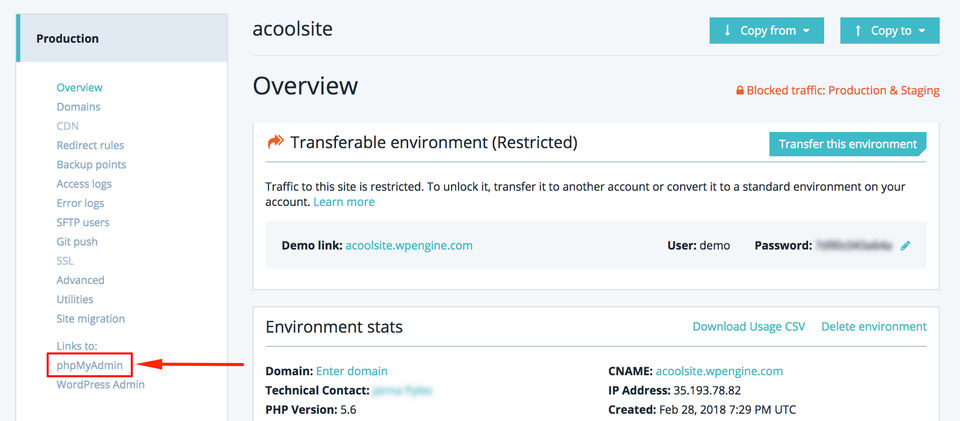Open Backup points page
This screenshot has height=421, width=960.
point(91,165)
